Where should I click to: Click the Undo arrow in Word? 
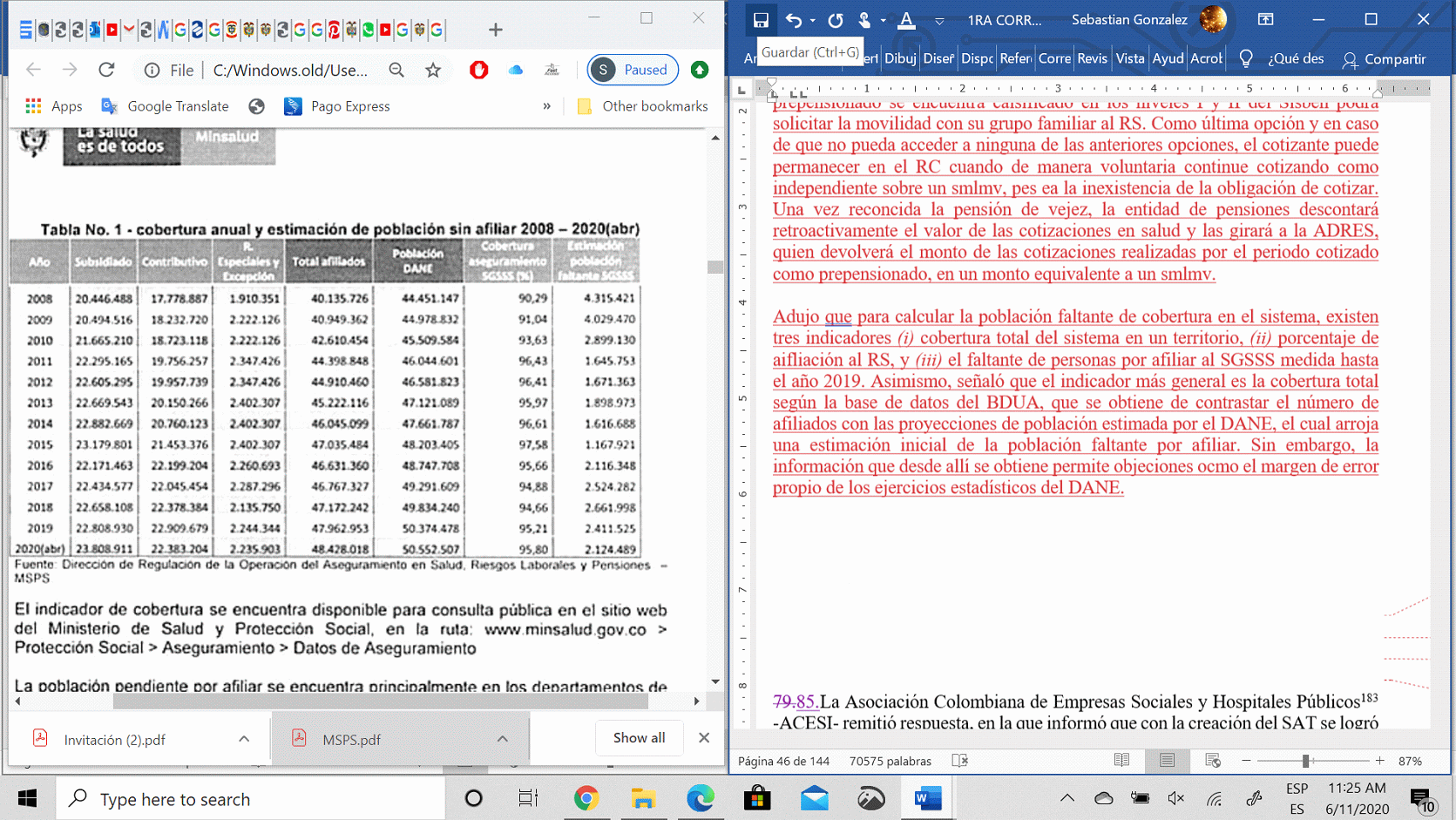tap(793, 20)
